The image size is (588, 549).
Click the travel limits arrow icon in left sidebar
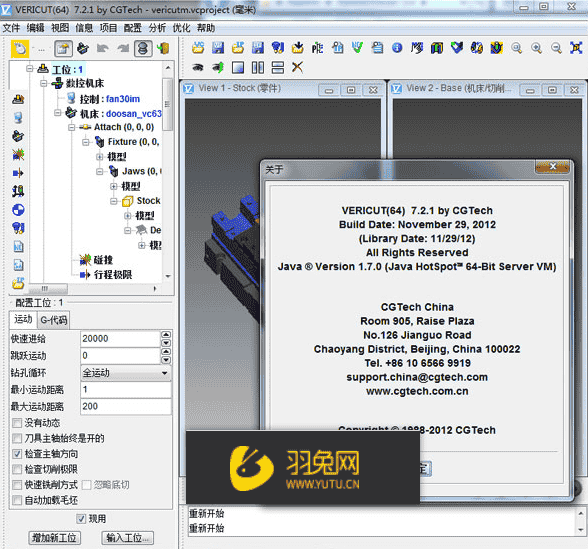[18, 173]
